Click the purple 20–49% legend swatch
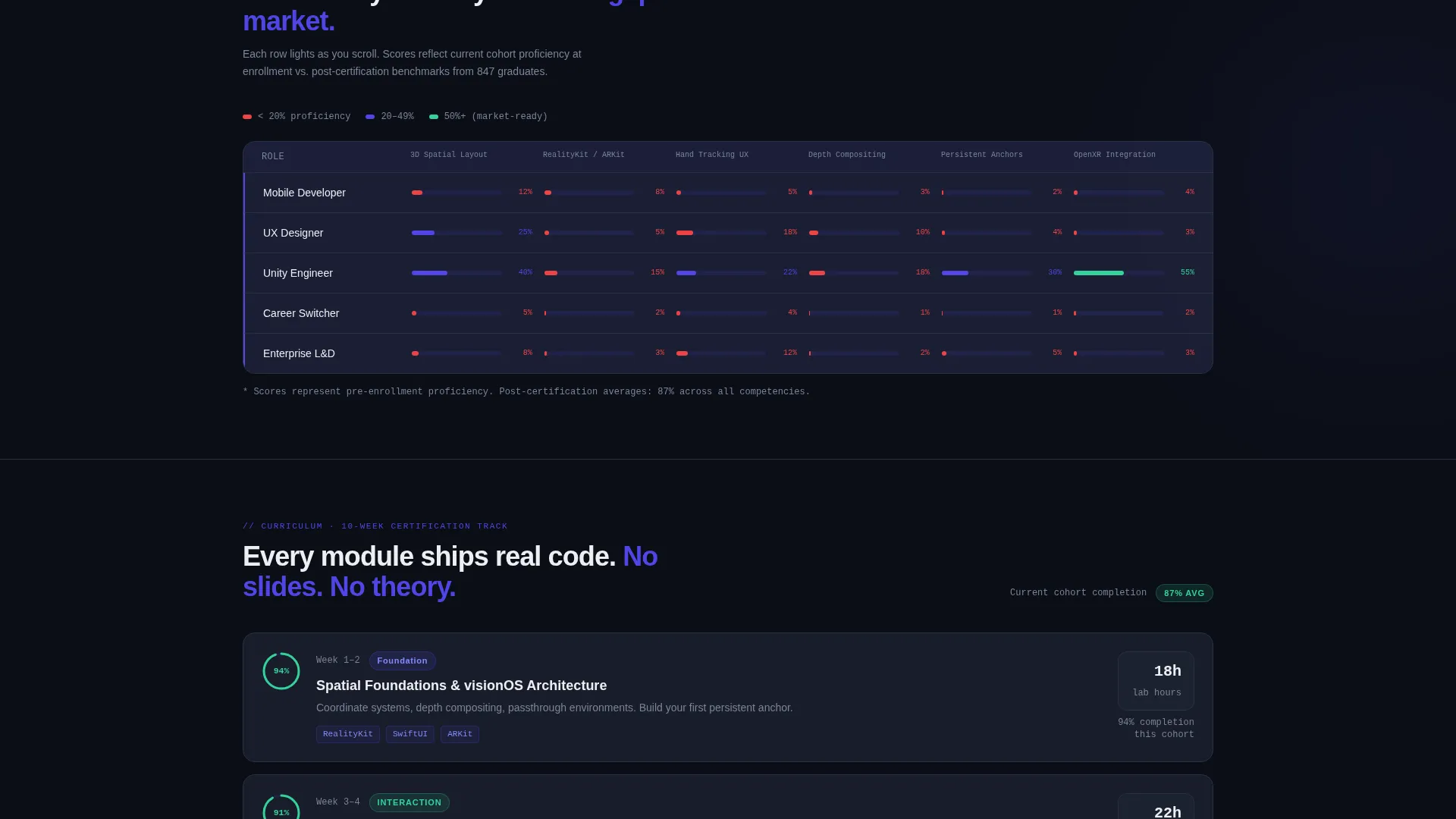The width and height of the screenshot is (1456, 819). point(370,117)
